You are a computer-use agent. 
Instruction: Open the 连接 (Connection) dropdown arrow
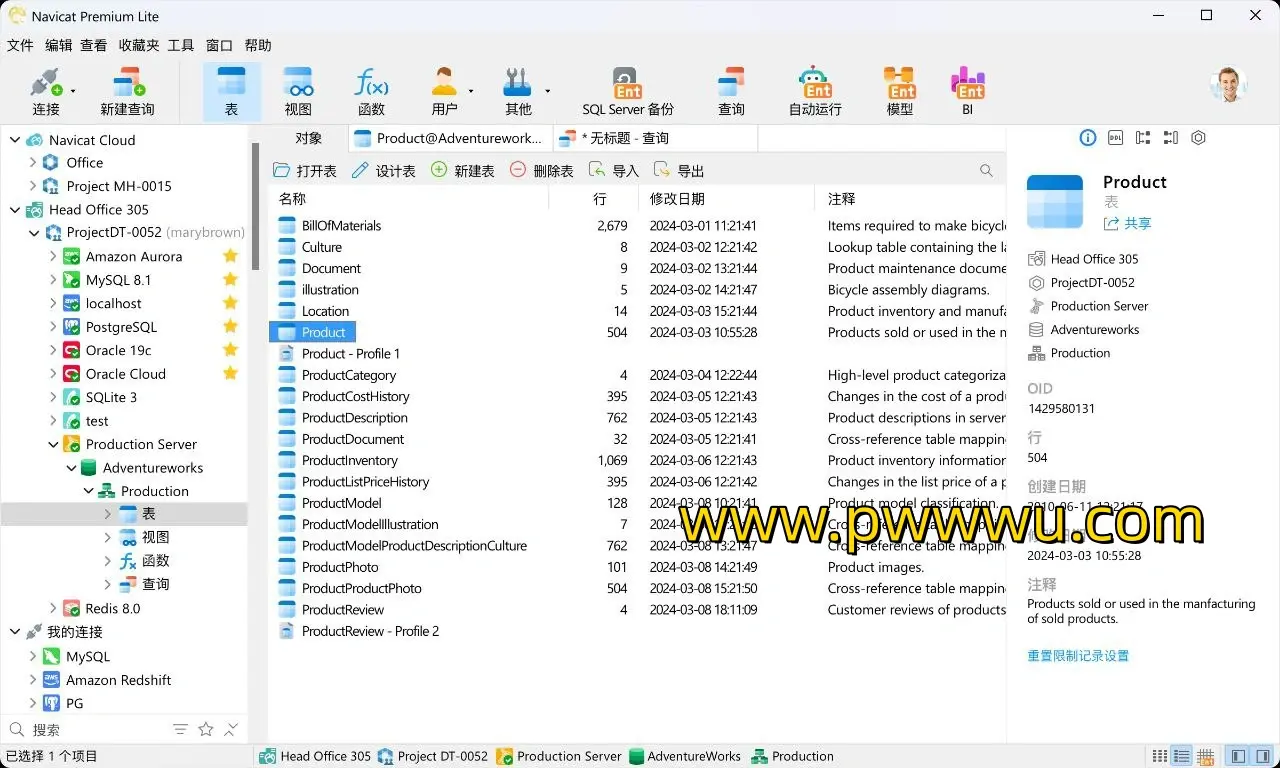[73, 91]
